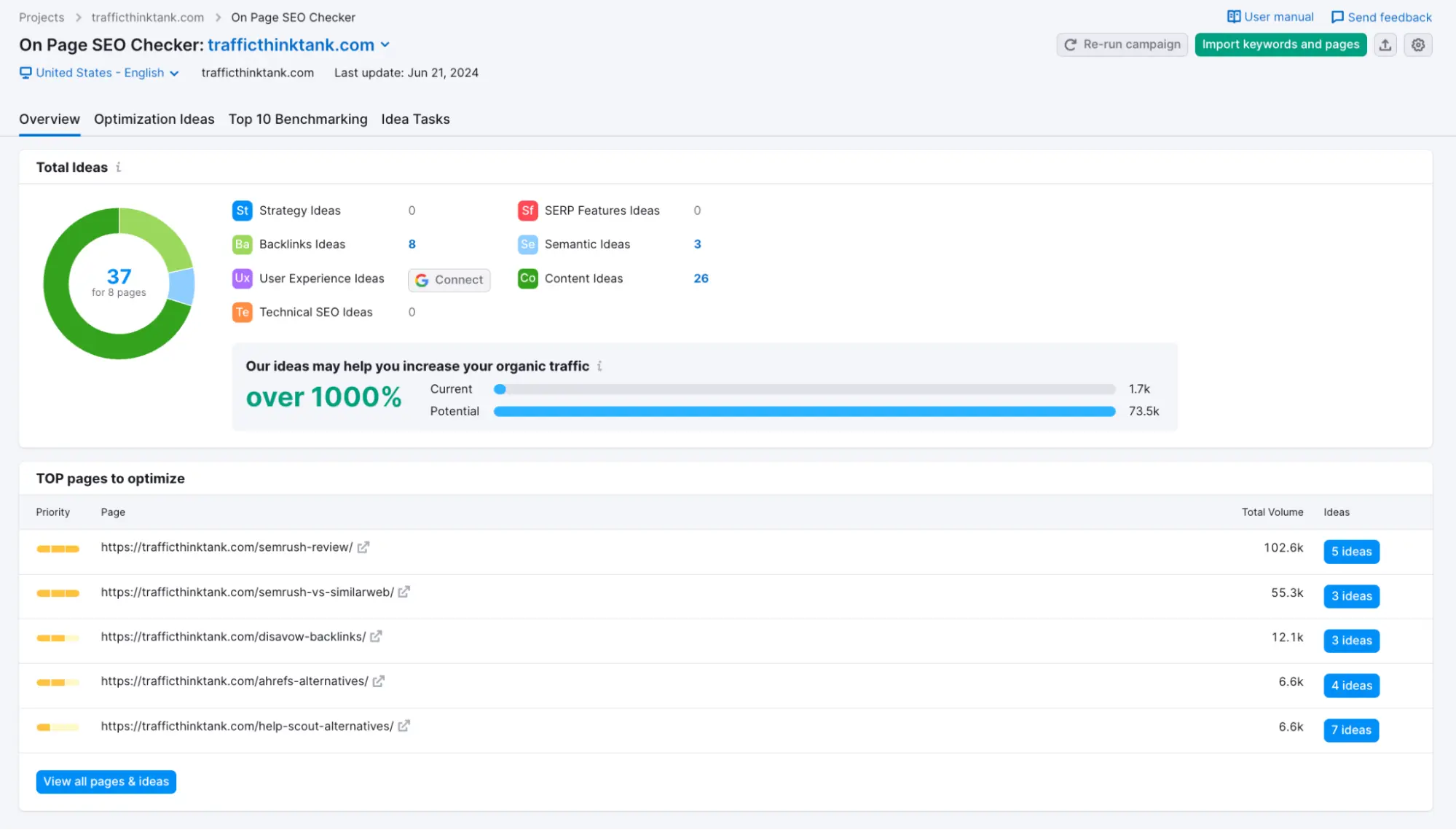Expand options under help-scout-alternatives external link

click(x=404, y=726)
